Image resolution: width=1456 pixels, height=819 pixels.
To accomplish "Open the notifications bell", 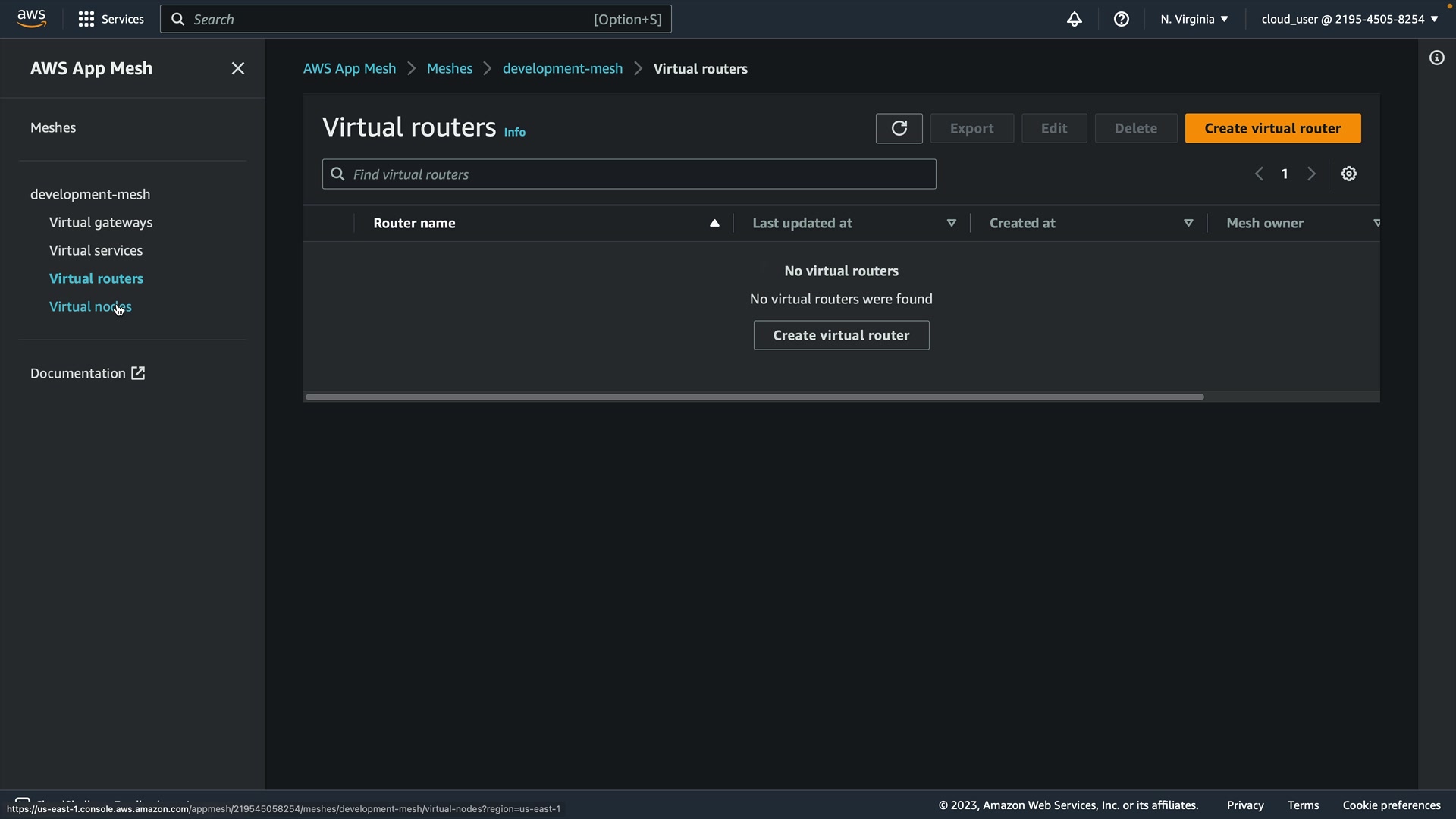I will 1074,19.
